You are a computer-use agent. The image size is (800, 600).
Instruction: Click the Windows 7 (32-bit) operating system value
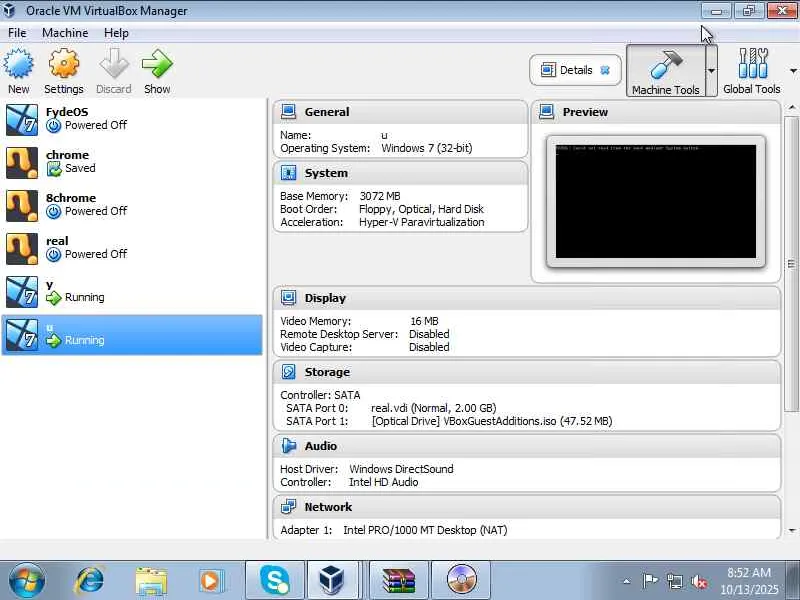[427, 148]
